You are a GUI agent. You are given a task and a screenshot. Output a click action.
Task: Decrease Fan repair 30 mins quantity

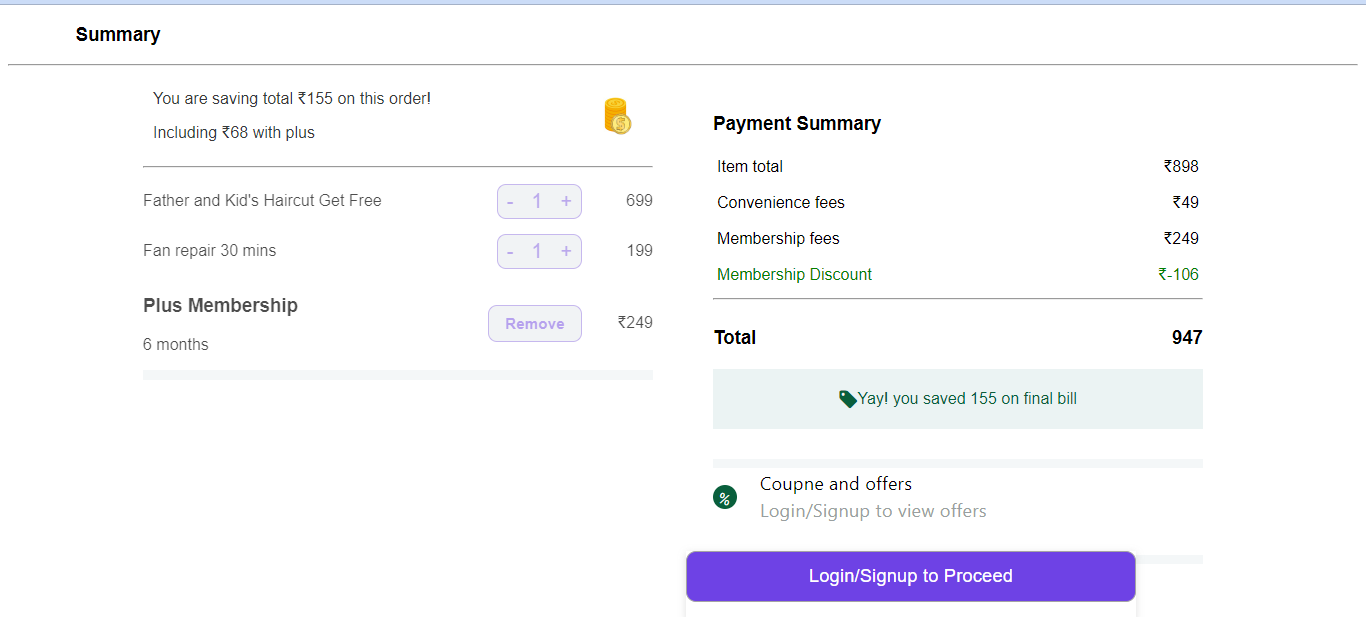pyautogui.click(x=510, y=251)
